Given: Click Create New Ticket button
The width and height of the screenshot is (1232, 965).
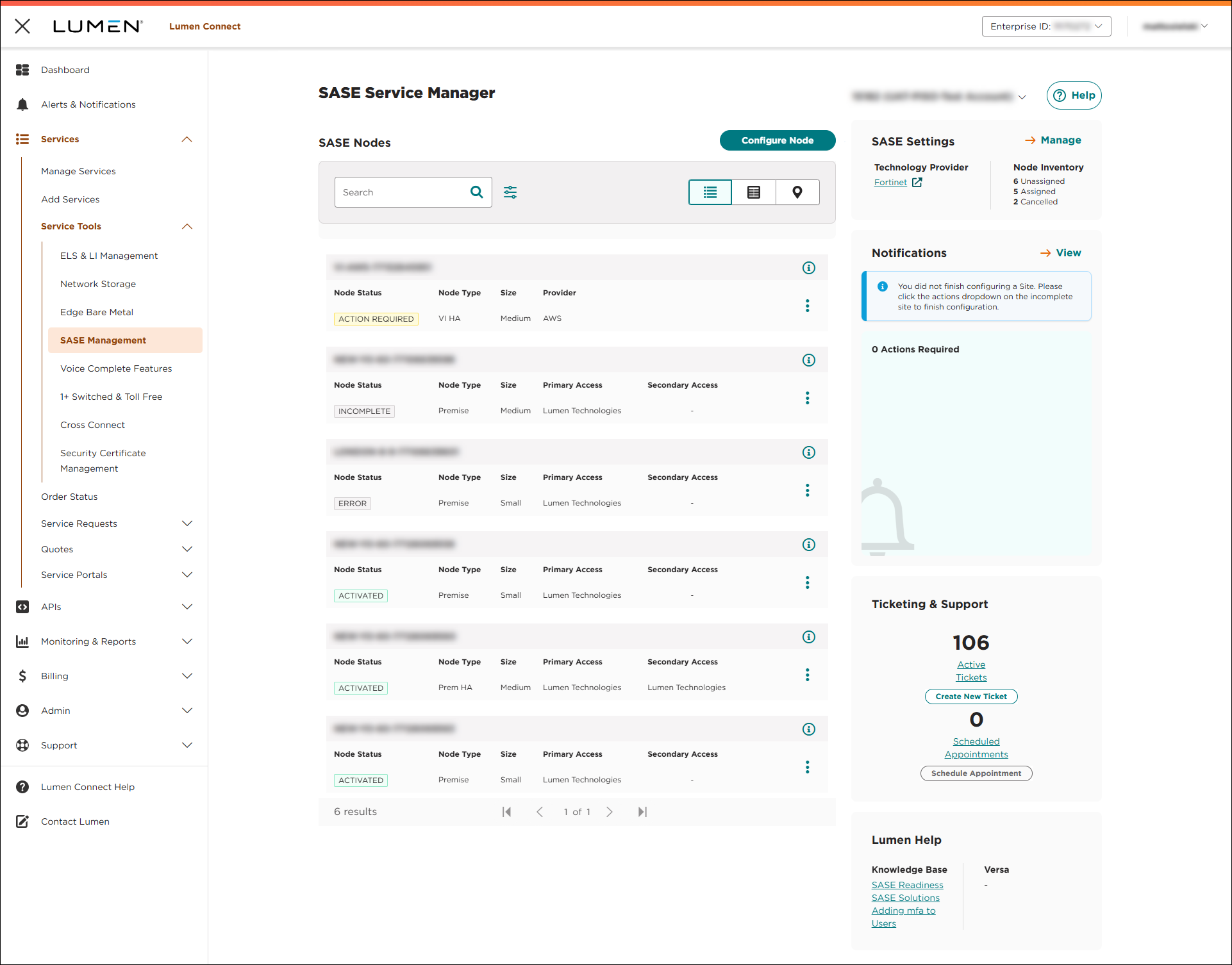Looking at the screenshot, I should click(x=971, y=697).
